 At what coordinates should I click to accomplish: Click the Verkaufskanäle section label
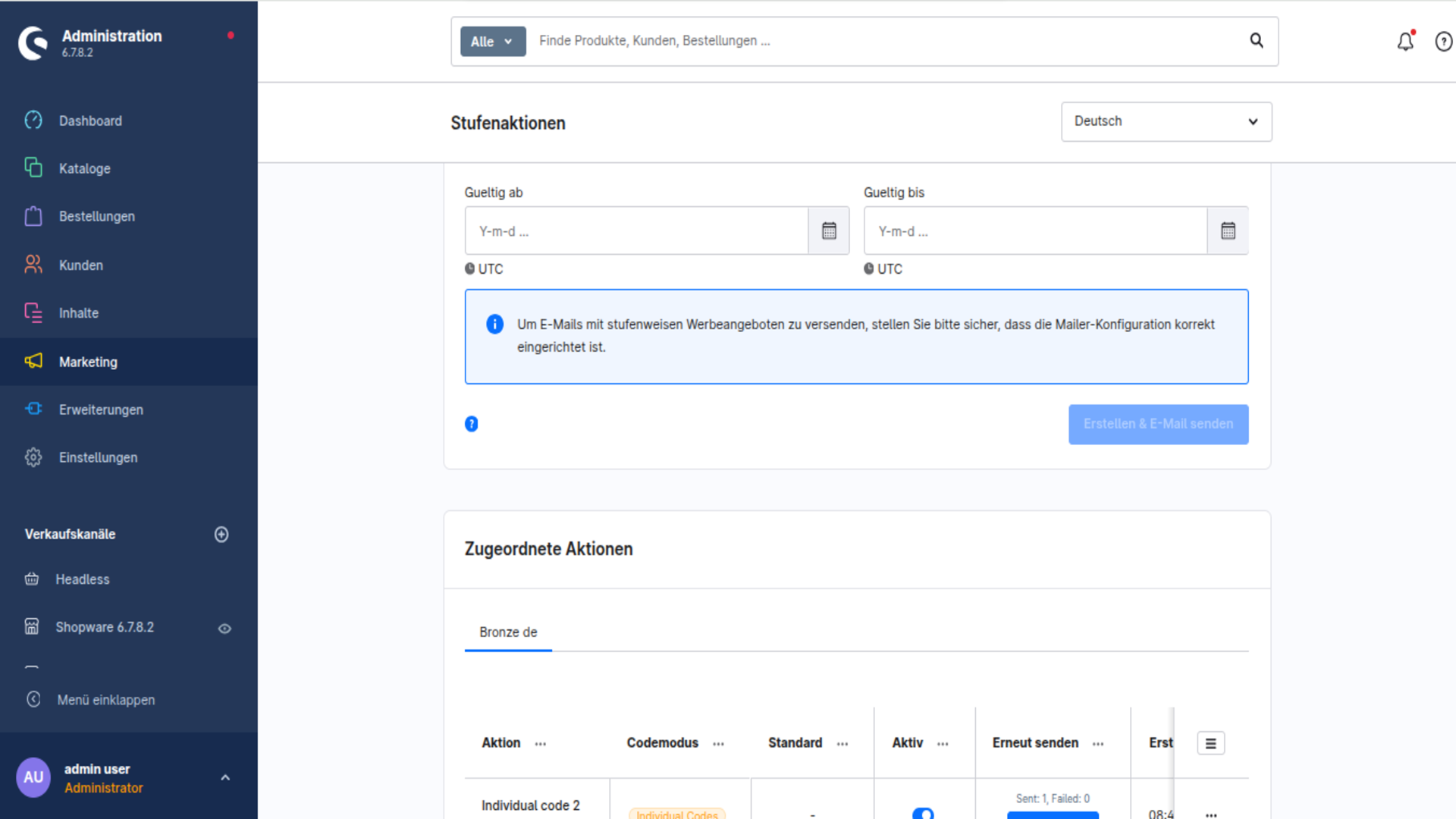[x=70, y=535]
